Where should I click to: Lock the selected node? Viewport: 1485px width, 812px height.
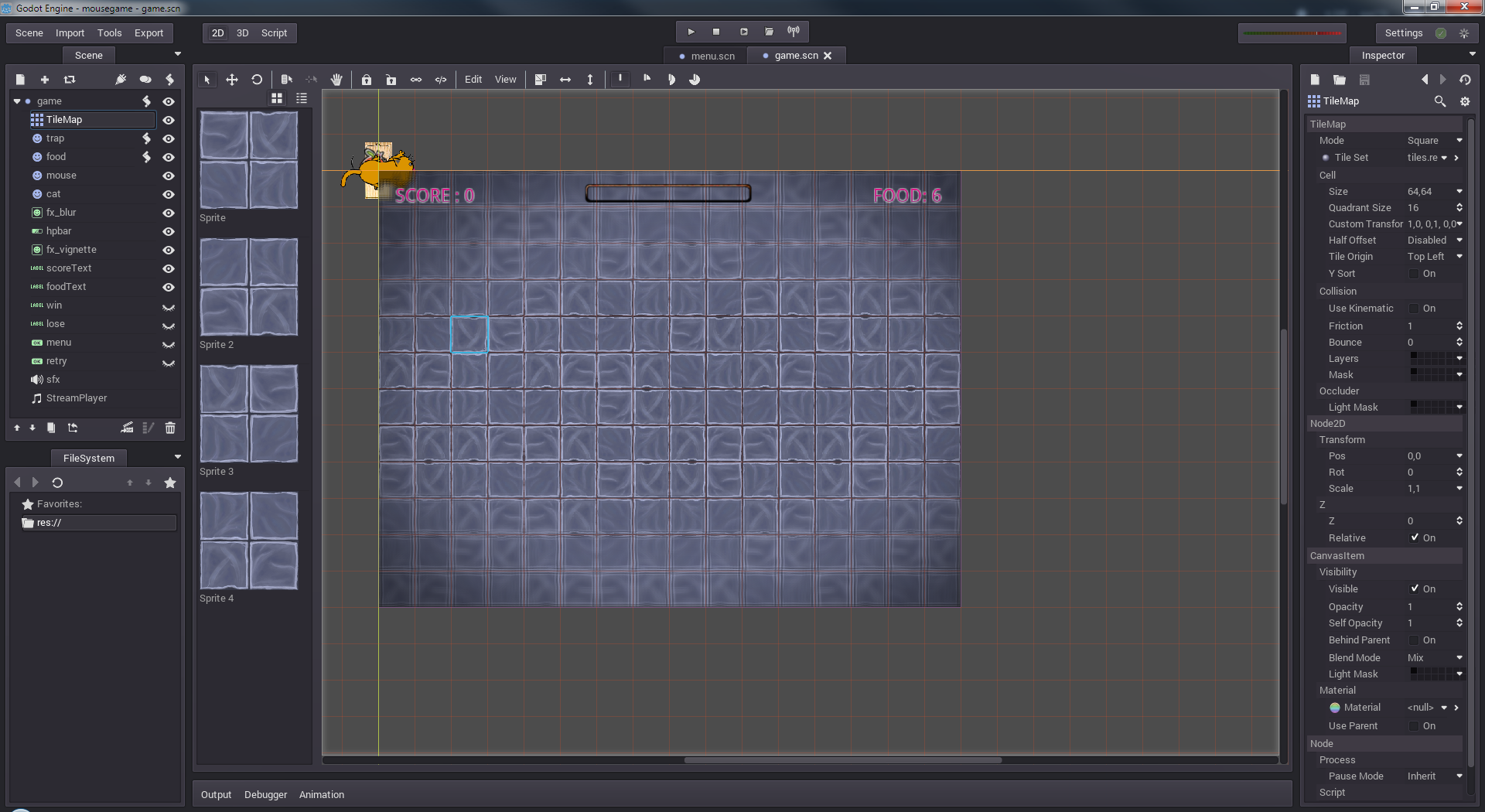coord(366,79)
